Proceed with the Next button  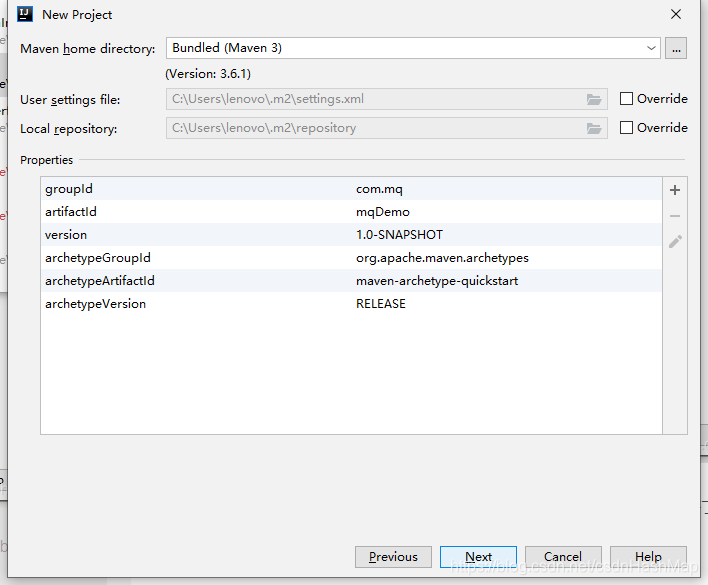coord(478,557)
